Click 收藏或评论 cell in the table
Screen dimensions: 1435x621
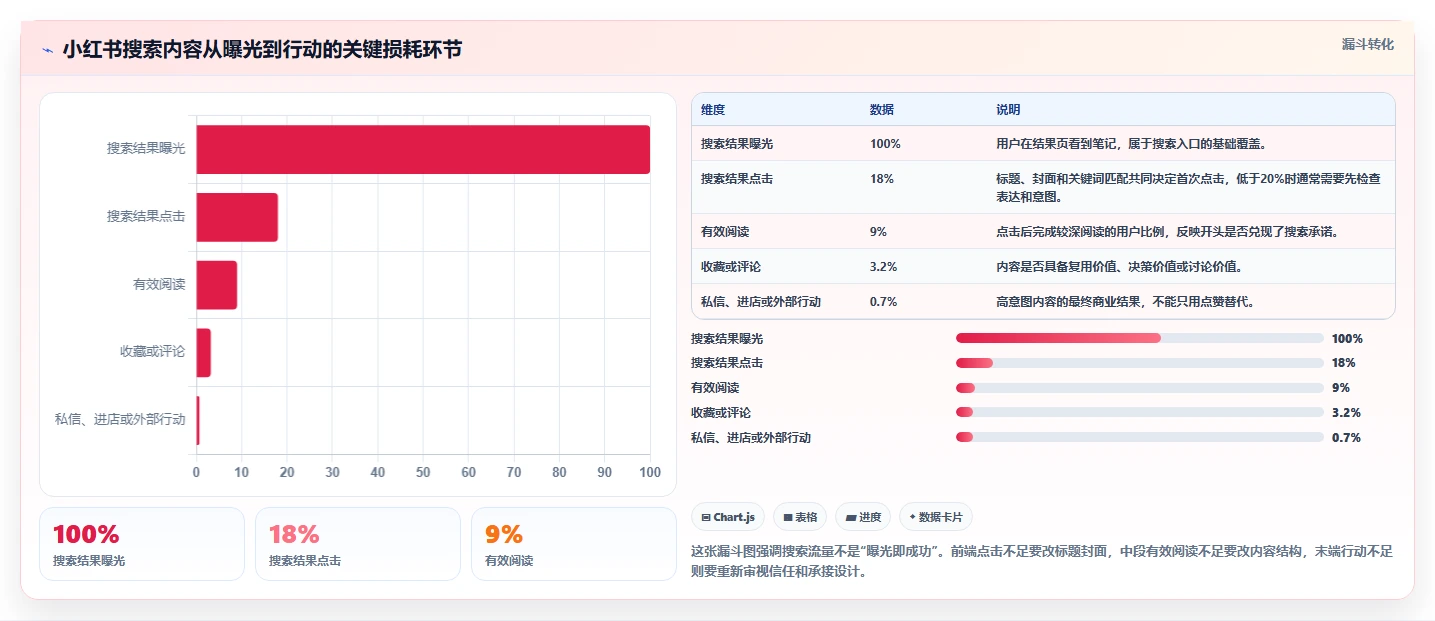click(731, 267)
